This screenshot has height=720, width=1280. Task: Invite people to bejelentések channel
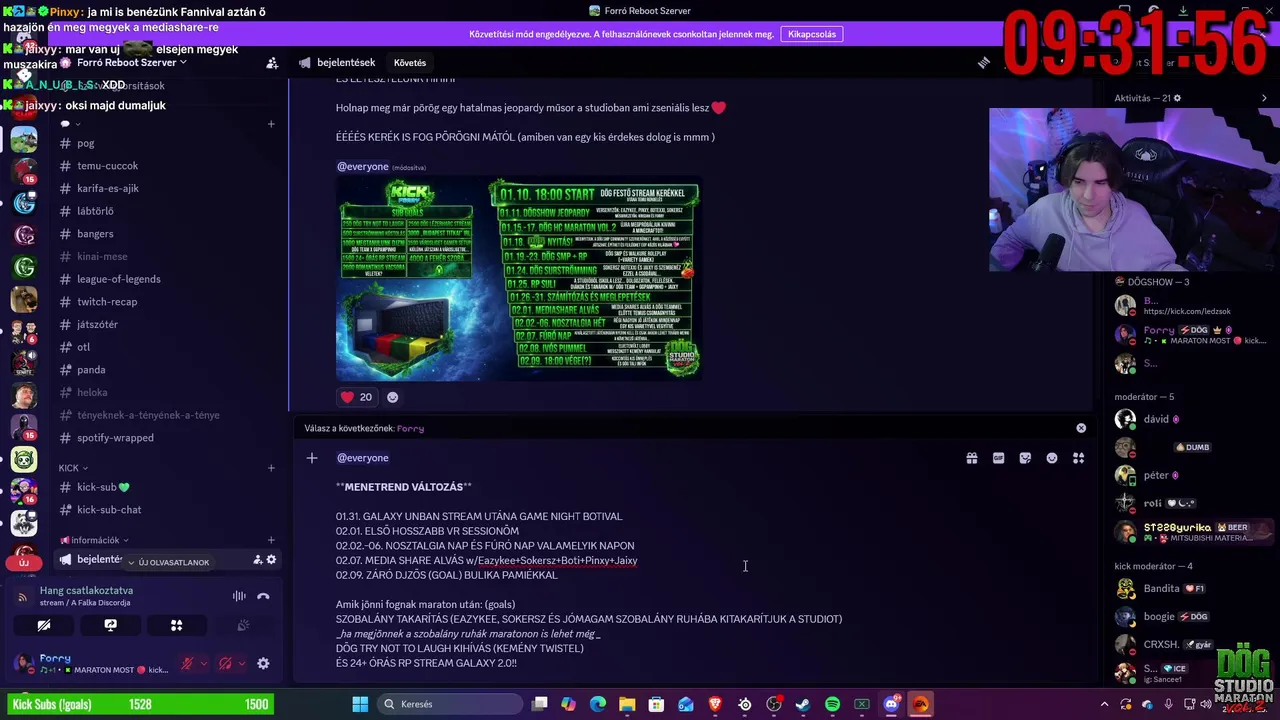tap(257, 560)
